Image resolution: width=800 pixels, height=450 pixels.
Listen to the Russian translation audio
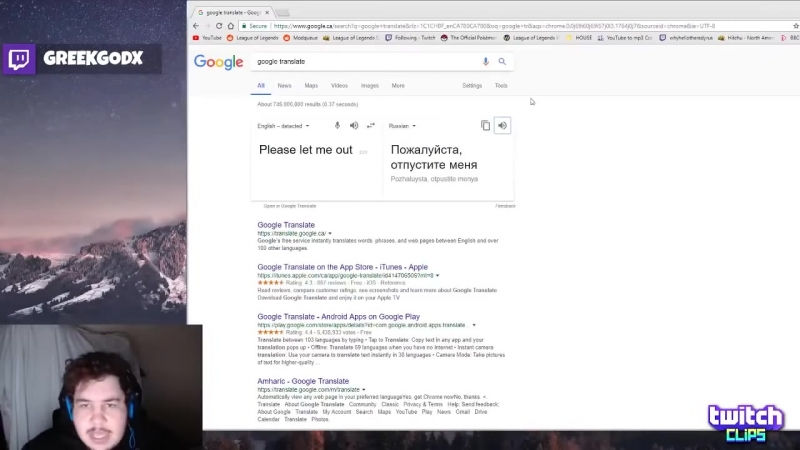point(503,125)
